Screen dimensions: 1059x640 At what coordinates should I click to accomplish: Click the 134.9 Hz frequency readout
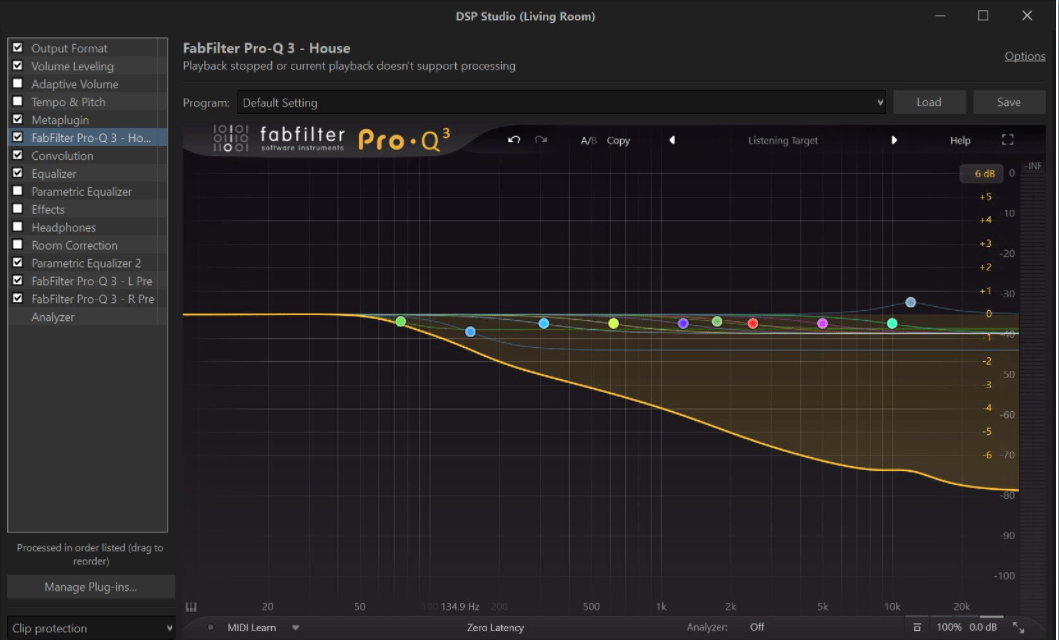(x=460, y=606)
